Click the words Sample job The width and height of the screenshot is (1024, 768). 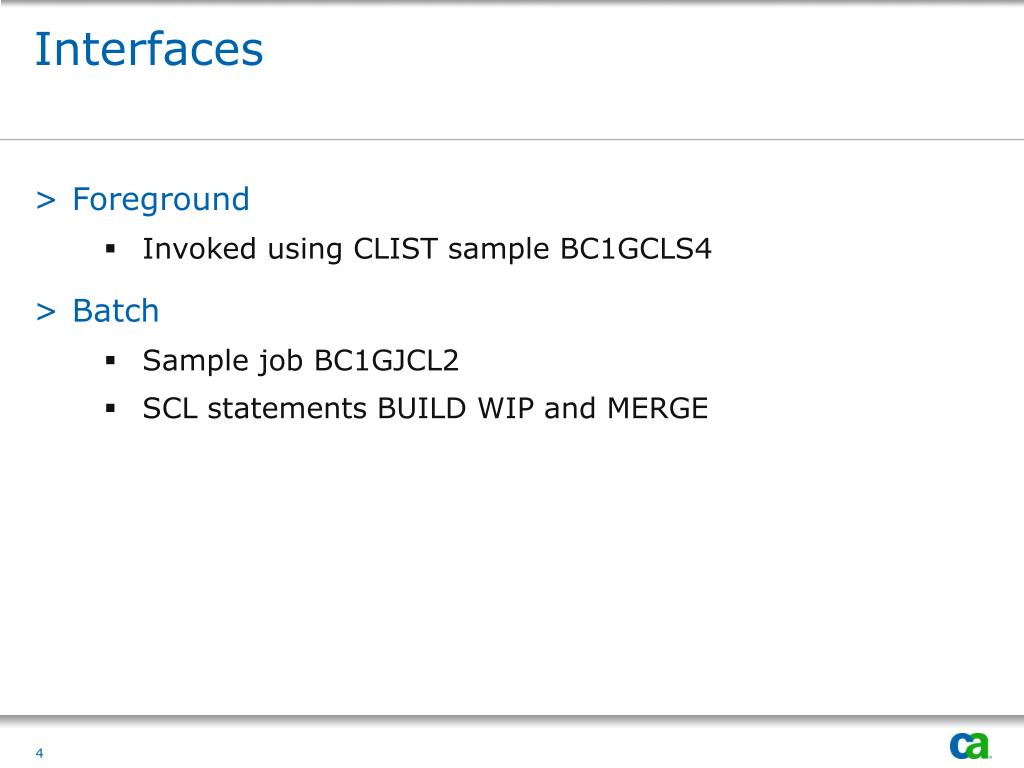pos(223,361)
